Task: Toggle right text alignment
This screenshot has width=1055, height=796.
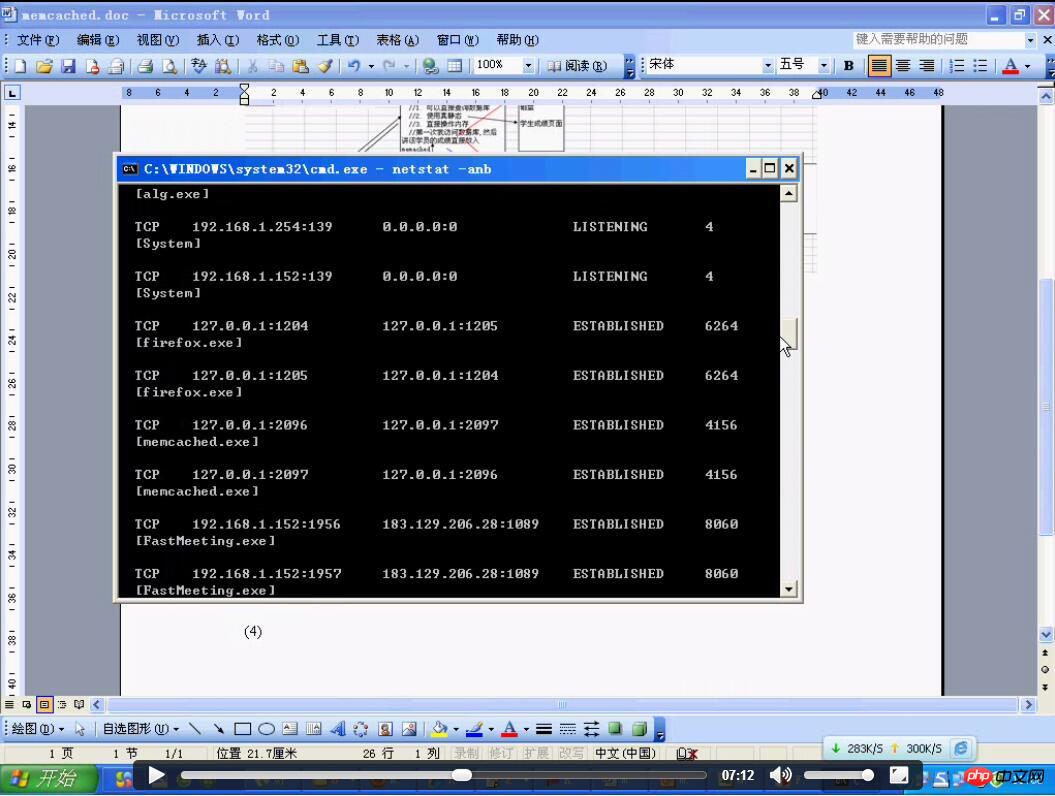Action: tap(927, 66)
